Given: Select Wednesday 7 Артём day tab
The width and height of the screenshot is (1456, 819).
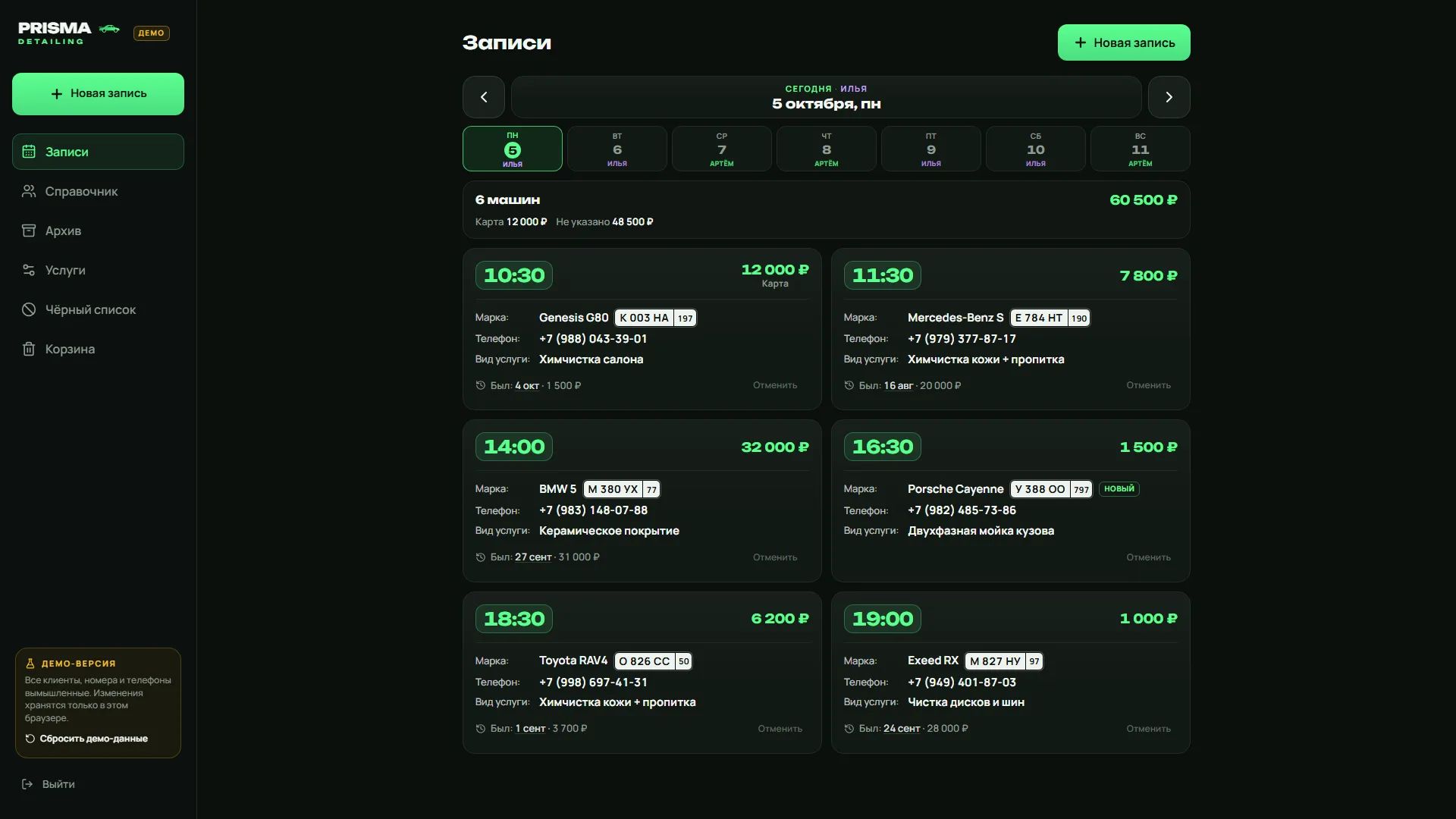Looking at the screenshot, I should pyautogui.click(x=722, y=149).
